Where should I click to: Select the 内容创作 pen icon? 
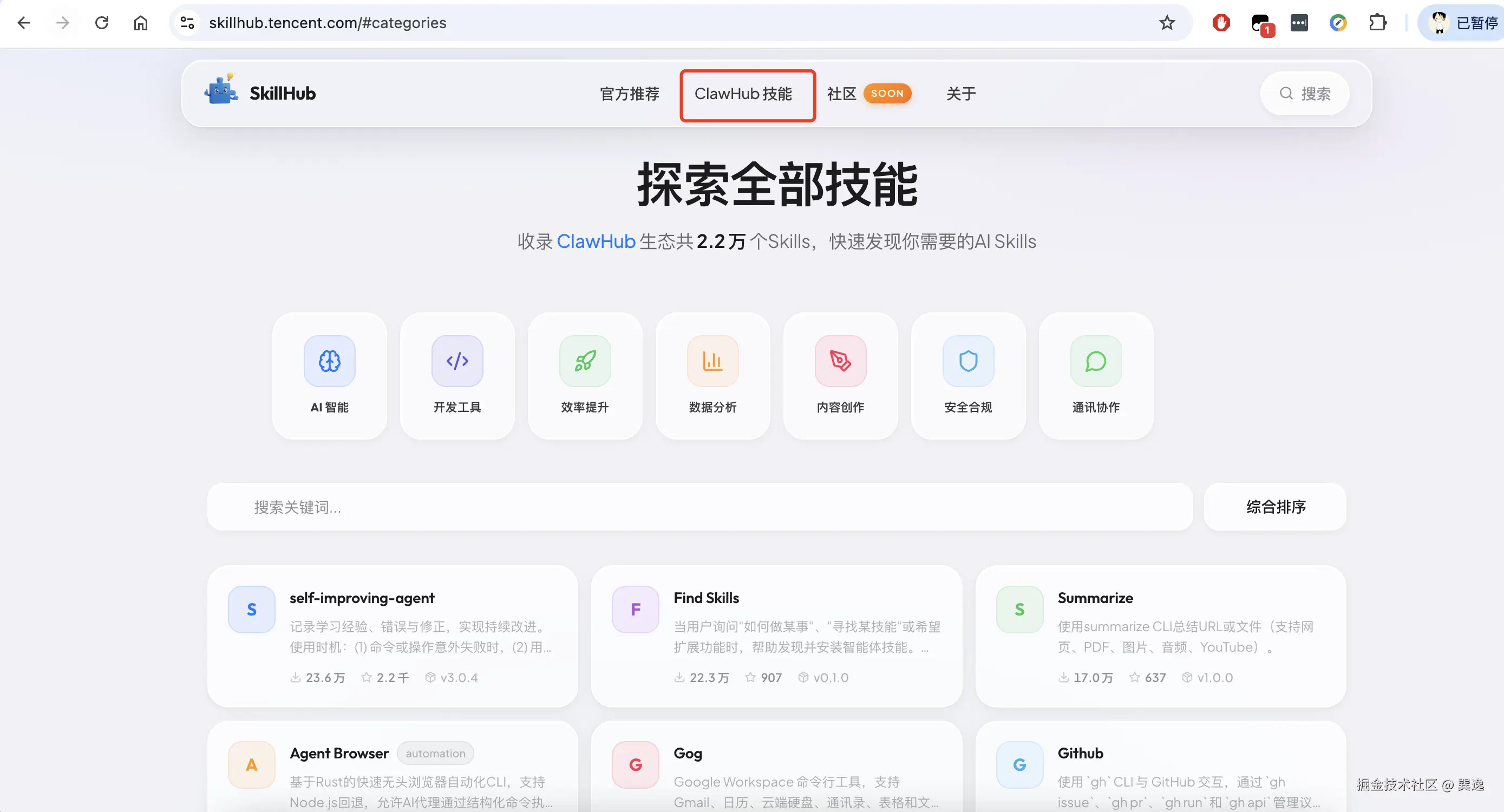[840, 361]
